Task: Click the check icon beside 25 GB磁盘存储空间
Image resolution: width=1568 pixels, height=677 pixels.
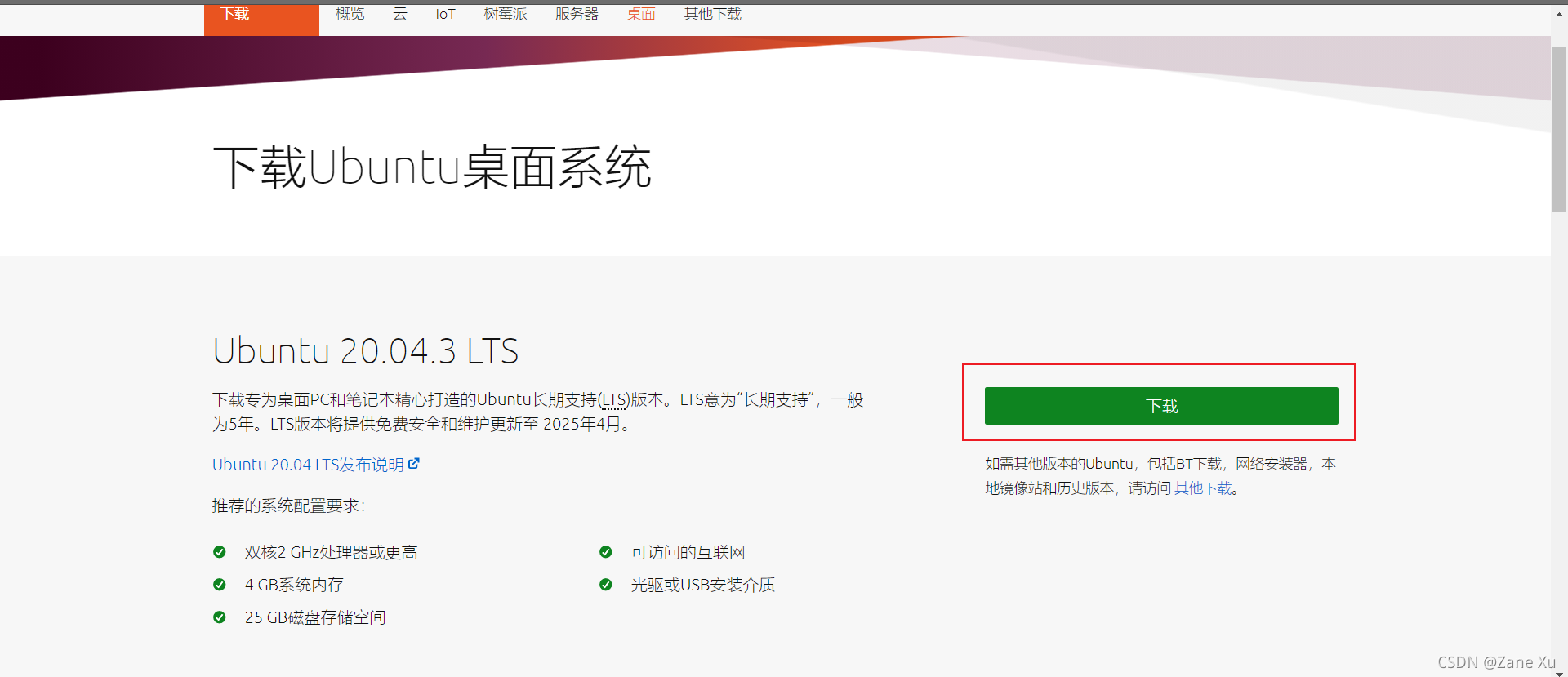Action: tap(219, 617)
